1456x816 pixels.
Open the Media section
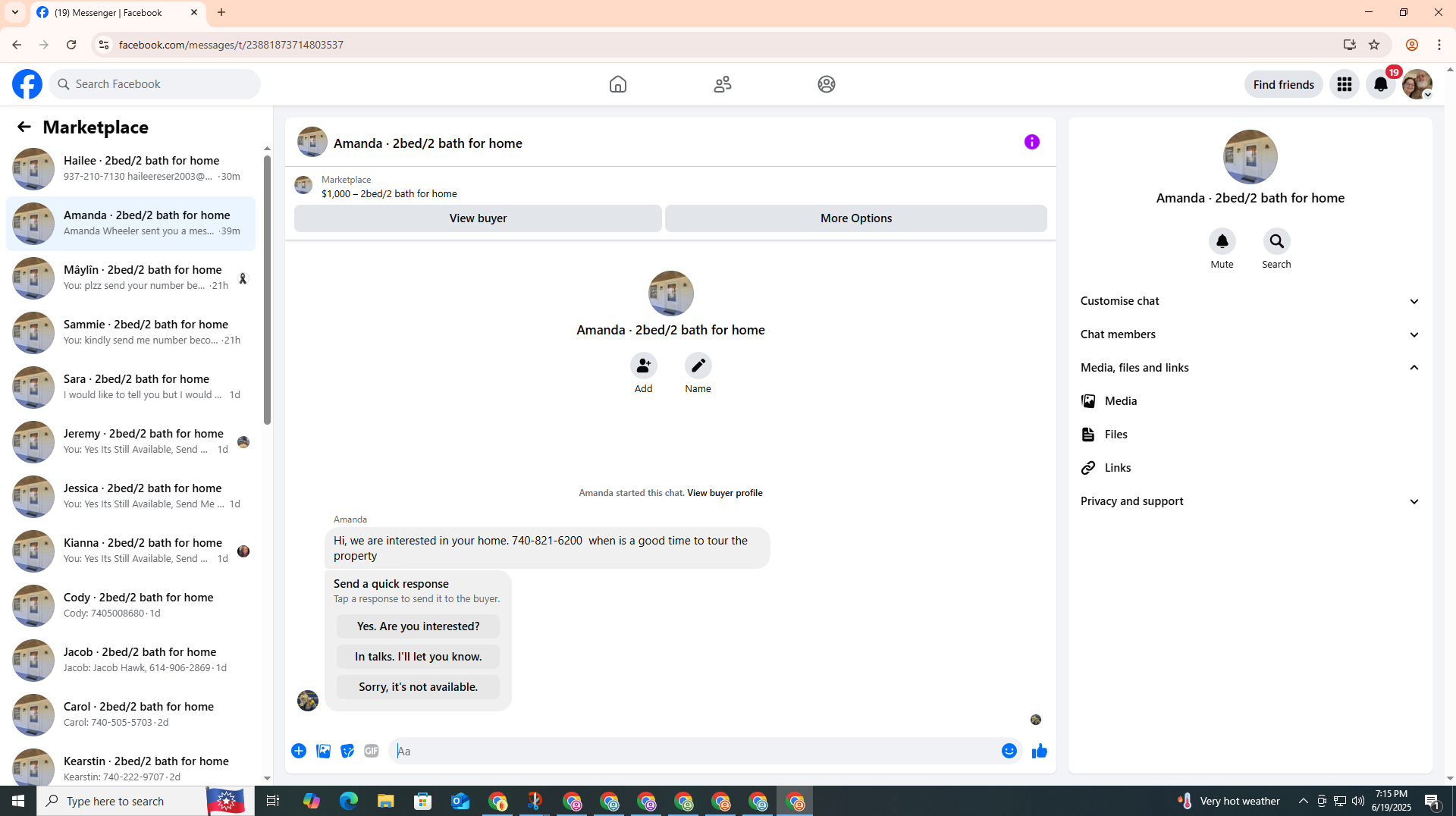click(1250, 401)
